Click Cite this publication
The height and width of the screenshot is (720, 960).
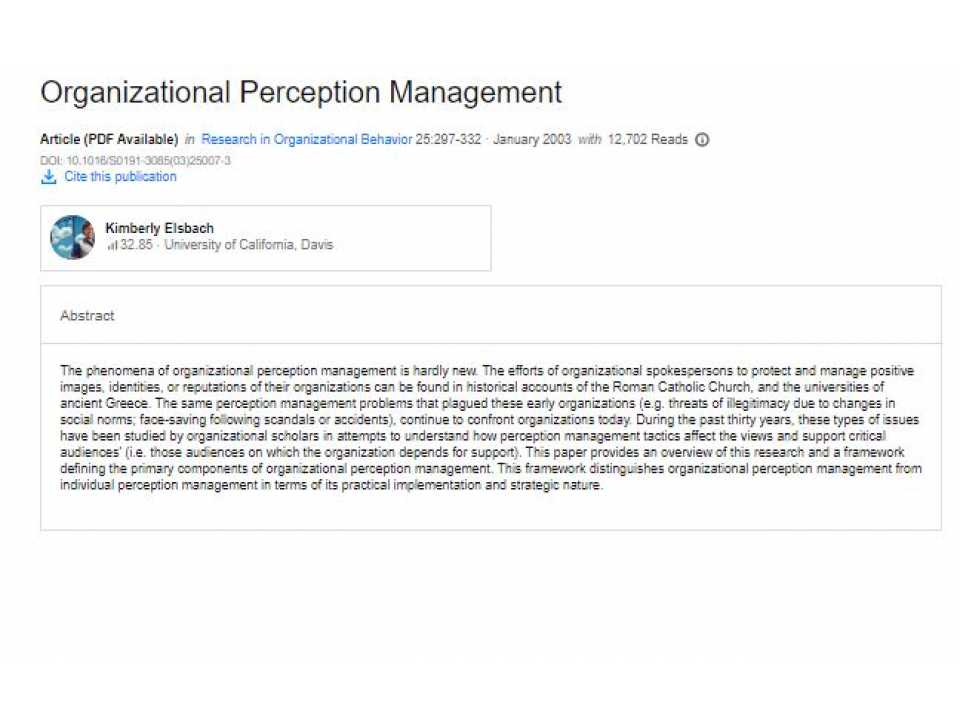pos(119,176)
